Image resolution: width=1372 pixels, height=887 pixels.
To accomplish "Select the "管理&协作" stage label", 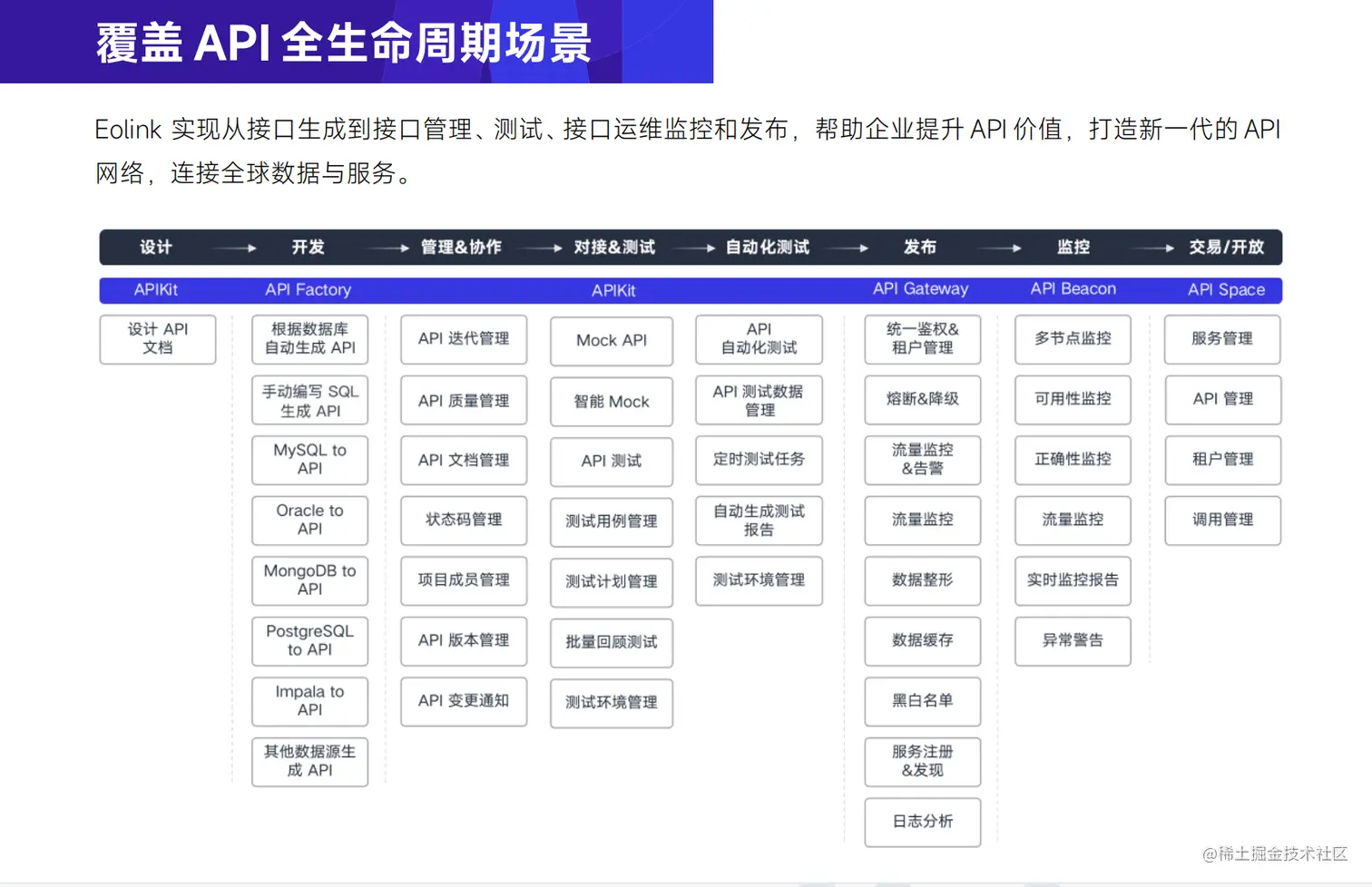I will click(x=461, y=247).
